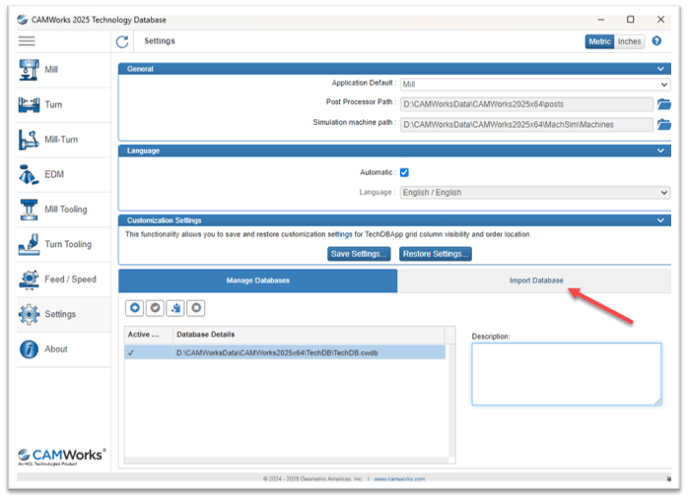Collapse the General section chevron

(x=660, y=69)
